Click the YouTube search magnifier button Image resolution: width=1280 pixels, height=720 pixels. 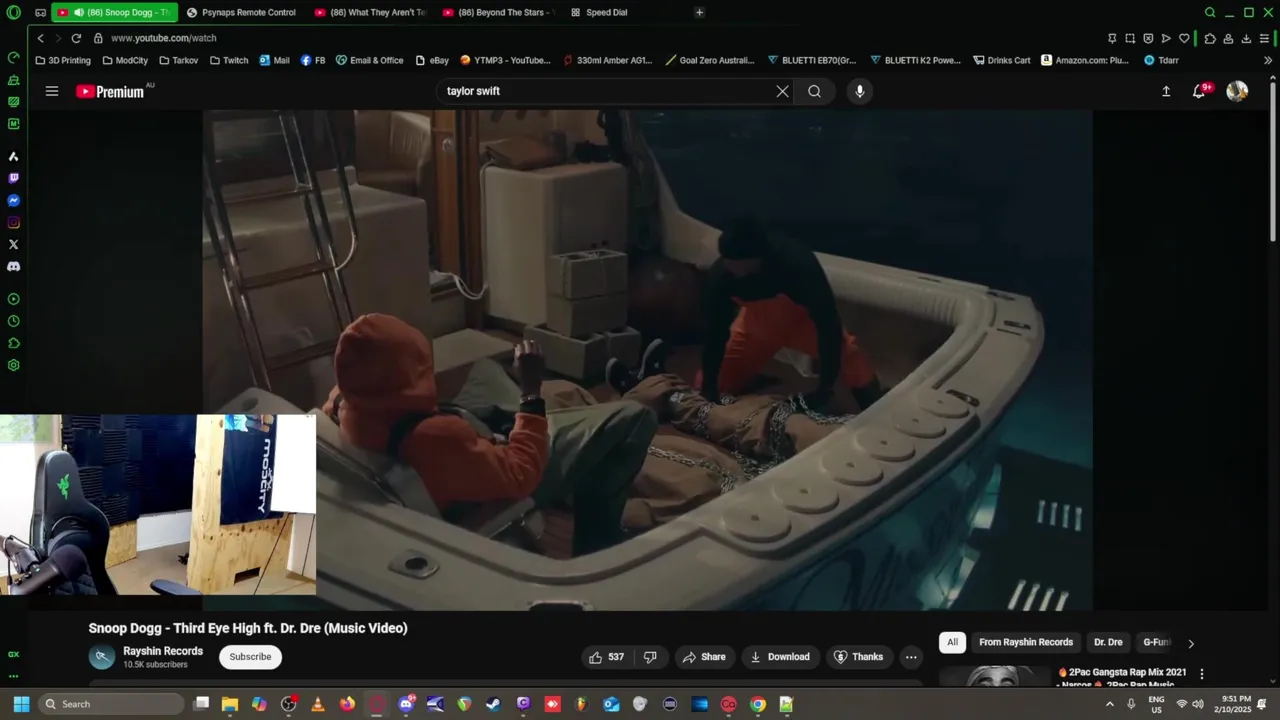click(x=814, y=91)
